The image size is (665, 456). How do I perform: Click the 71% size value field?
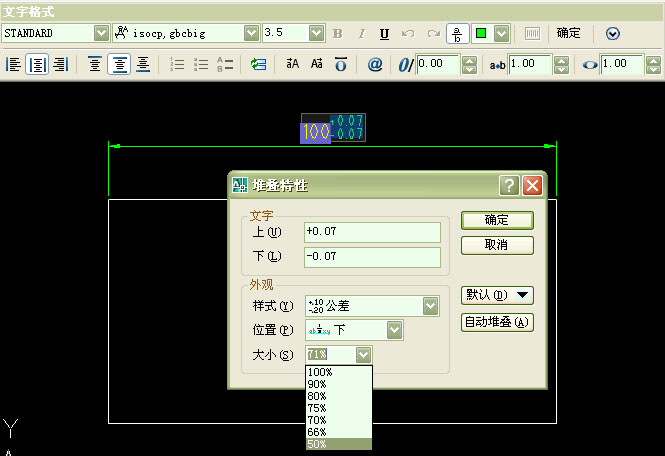[331, 355]
